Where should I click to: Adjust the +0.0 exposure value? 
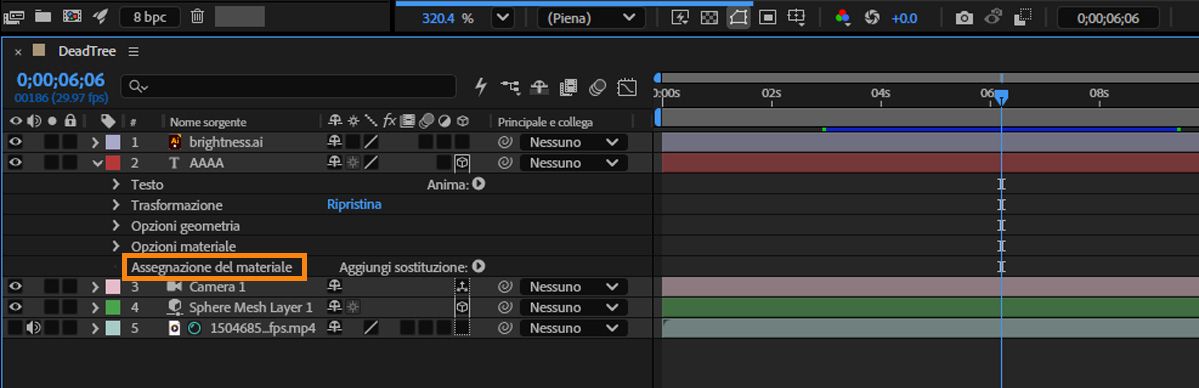(x=904, y=18)
